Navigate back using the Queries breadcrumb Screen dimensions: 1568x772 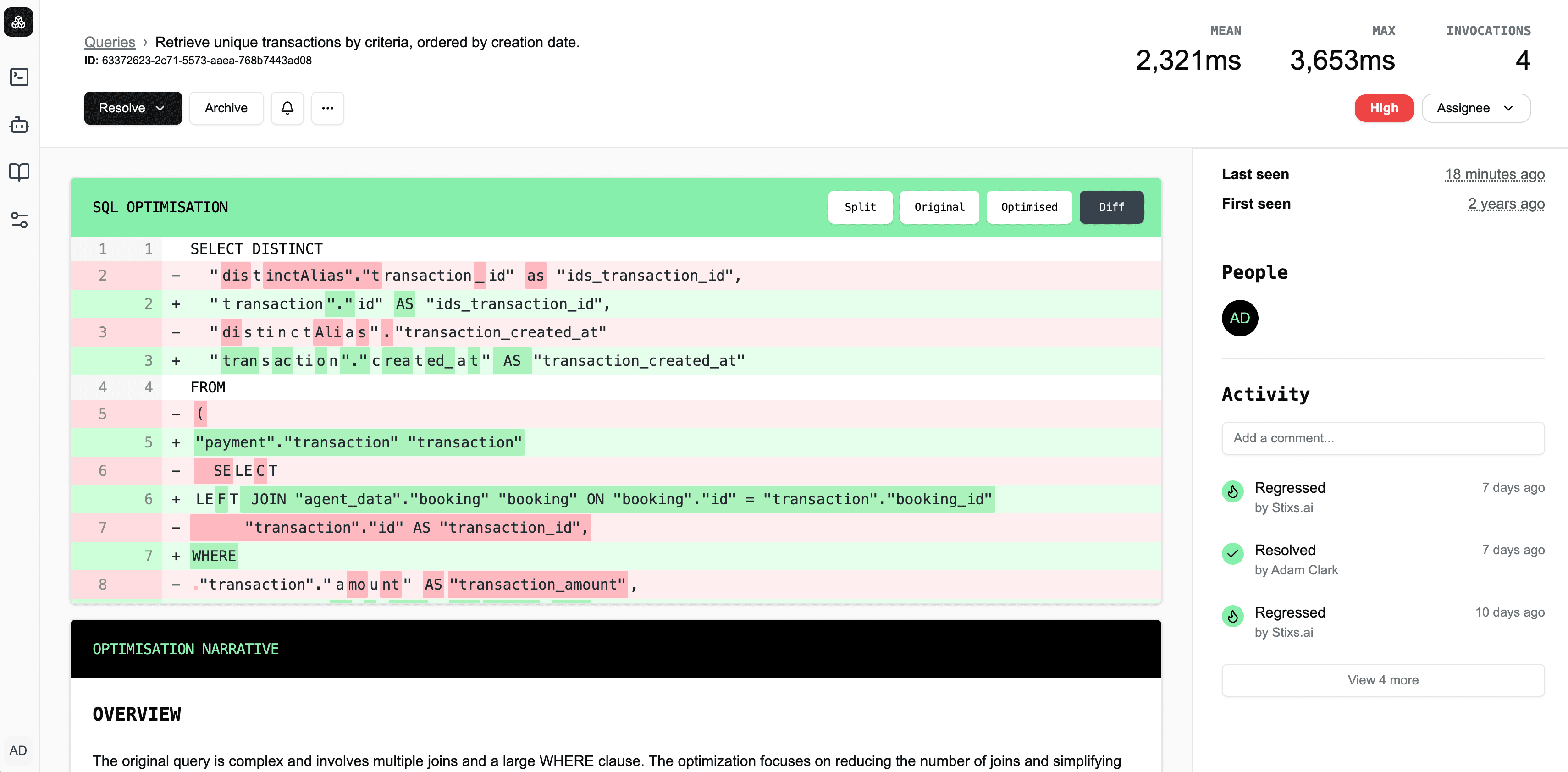pyautogui.click(x=110, y=42)
